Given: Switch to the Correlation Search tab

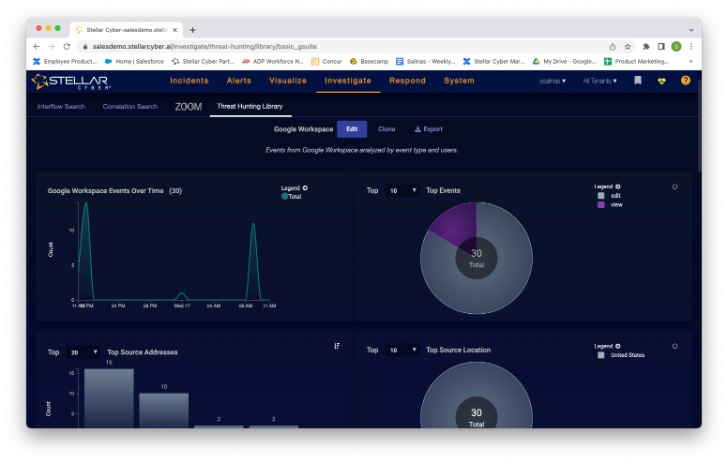Looking at the screenshot, I should tap(130, 106).
